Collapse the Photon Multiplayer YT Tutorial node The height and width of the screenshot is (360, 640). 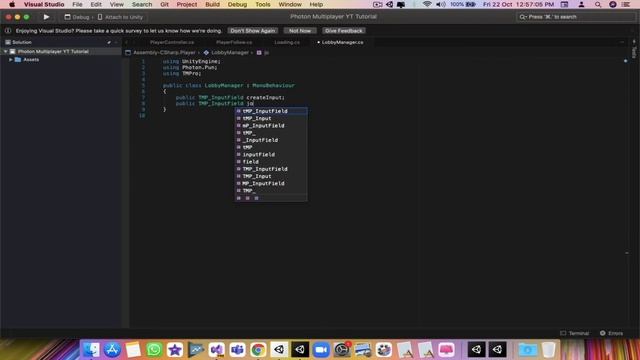6,51
